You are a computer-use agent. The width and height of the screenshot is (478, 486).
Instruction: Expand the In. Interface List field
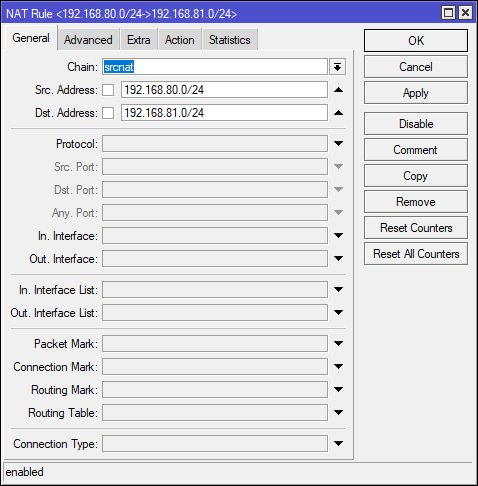[x=338, y=290]
